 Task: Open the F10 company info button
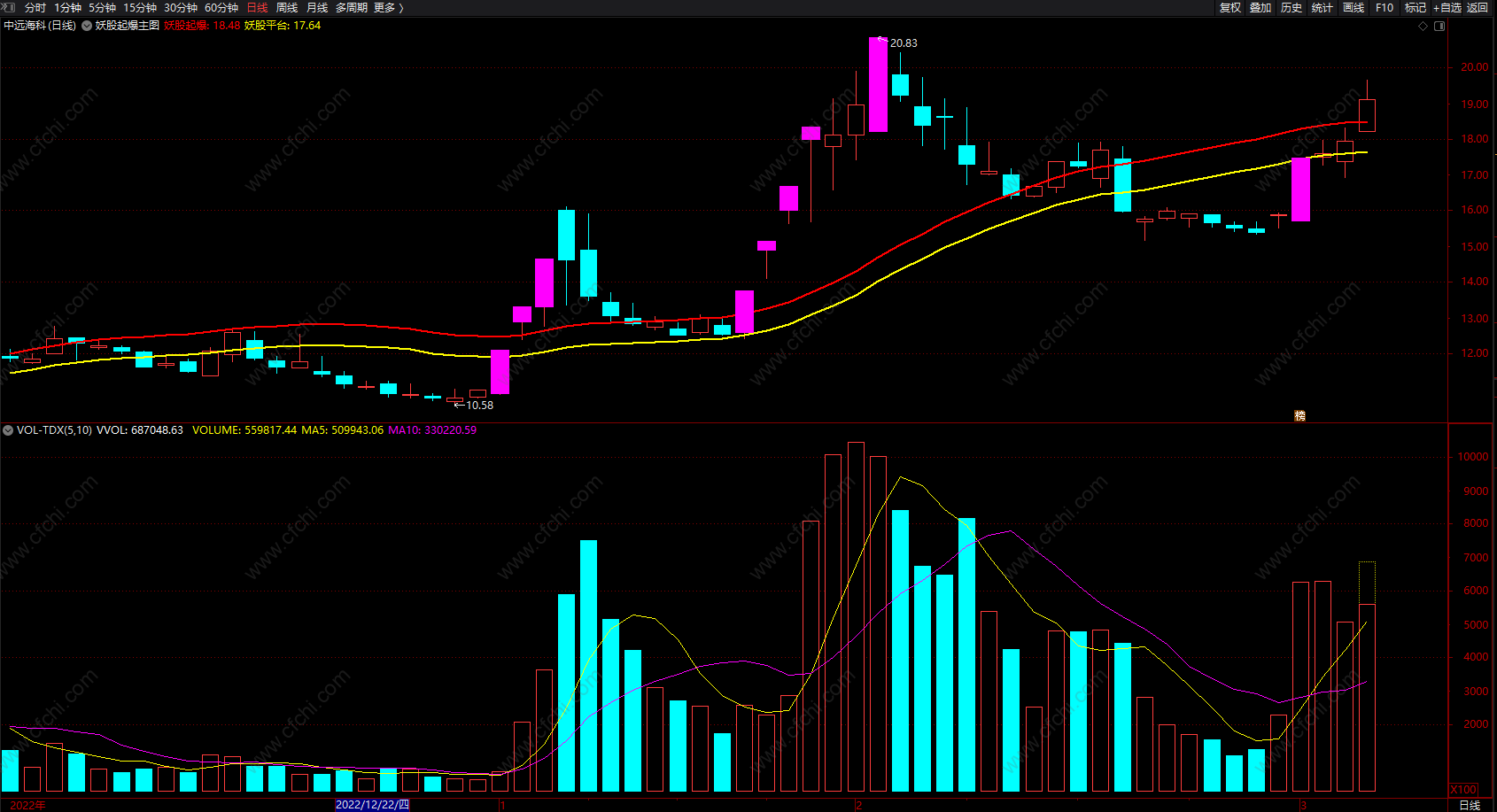tap(1385, 7)
